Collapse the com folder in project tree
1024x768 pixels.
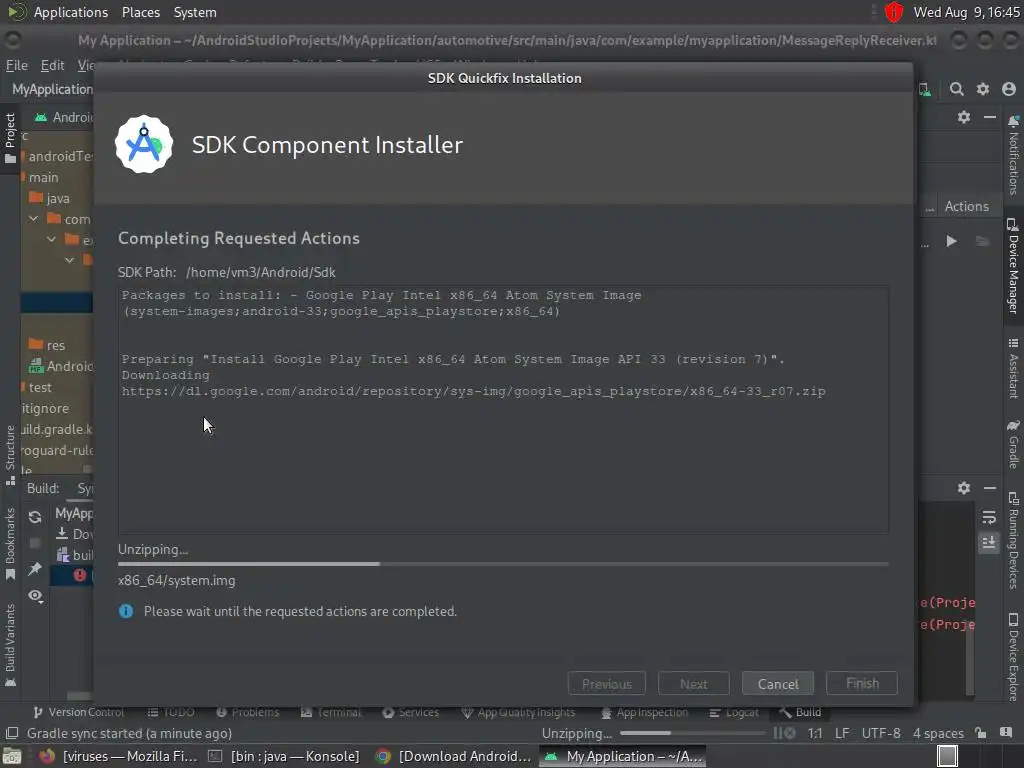click(33, 219)
